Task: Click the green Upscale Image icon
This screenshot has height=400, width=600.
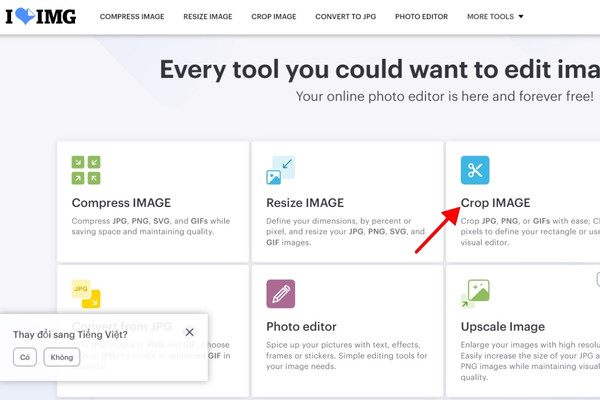Action: tap(475, 294)
